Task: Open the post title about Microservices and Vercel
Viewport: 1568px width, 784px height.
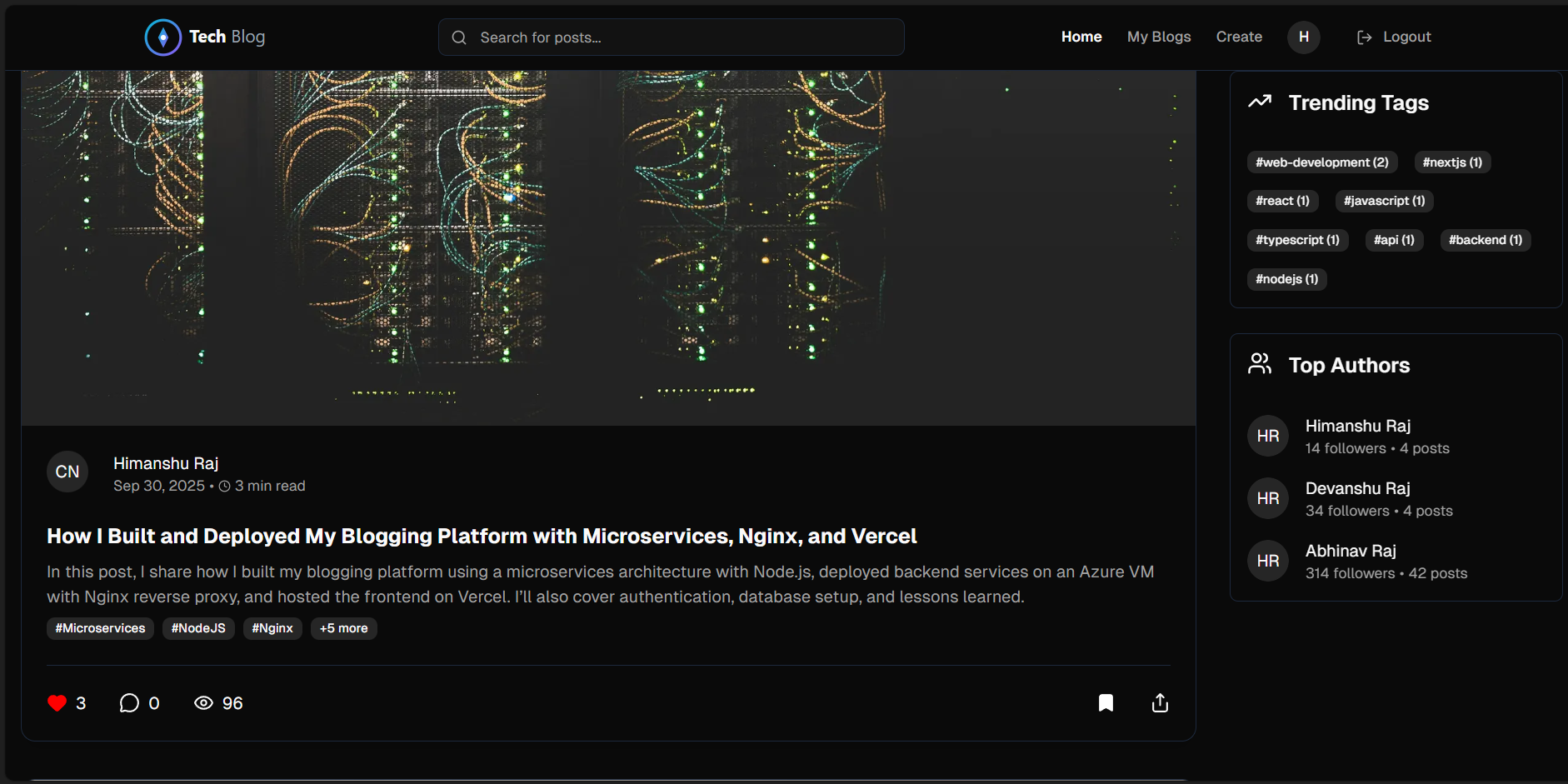Action: pyautogui.click(x=482, y=537)
